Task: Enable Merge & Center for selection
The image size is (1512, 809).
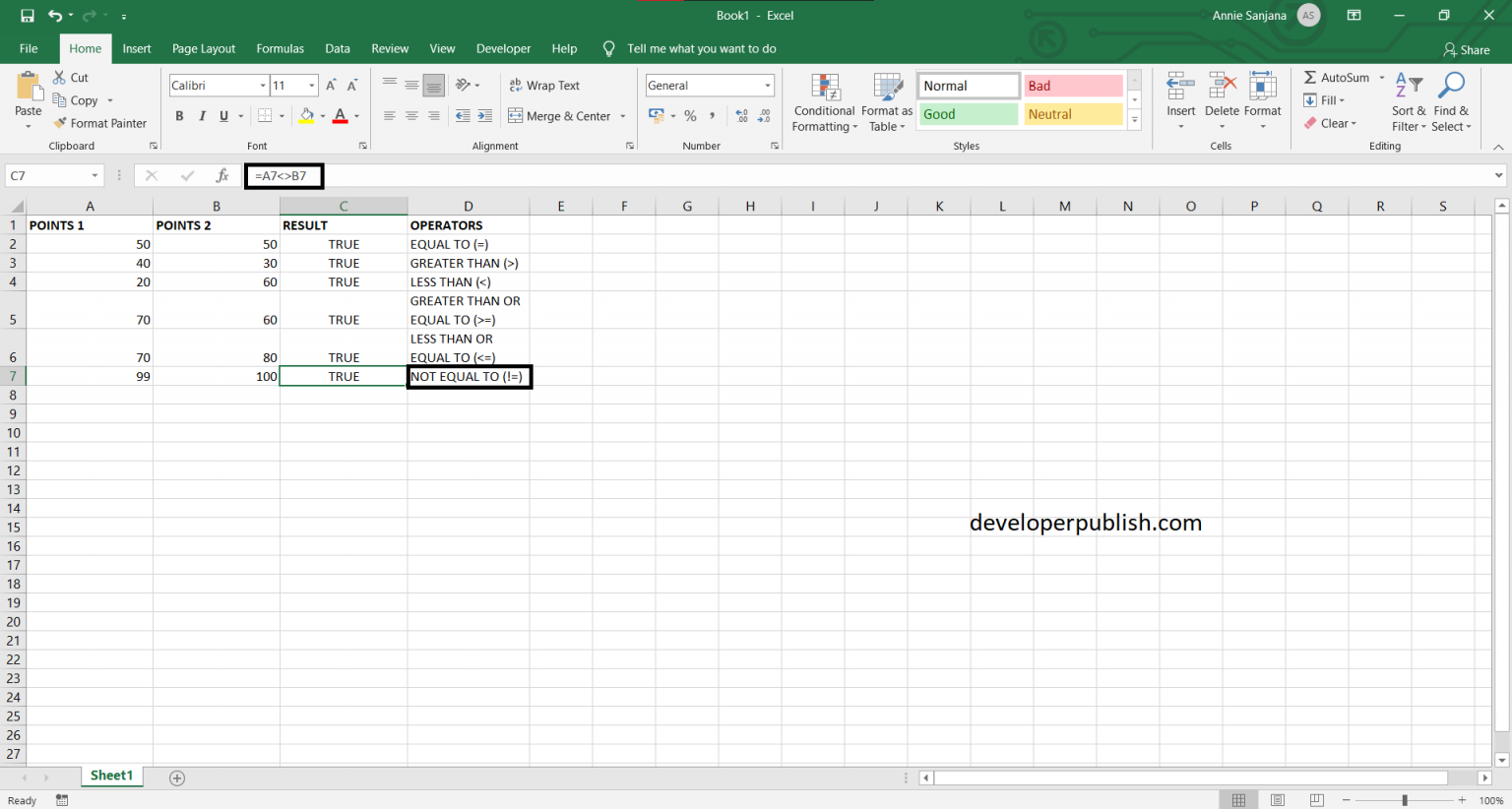Action: (561, 115)
